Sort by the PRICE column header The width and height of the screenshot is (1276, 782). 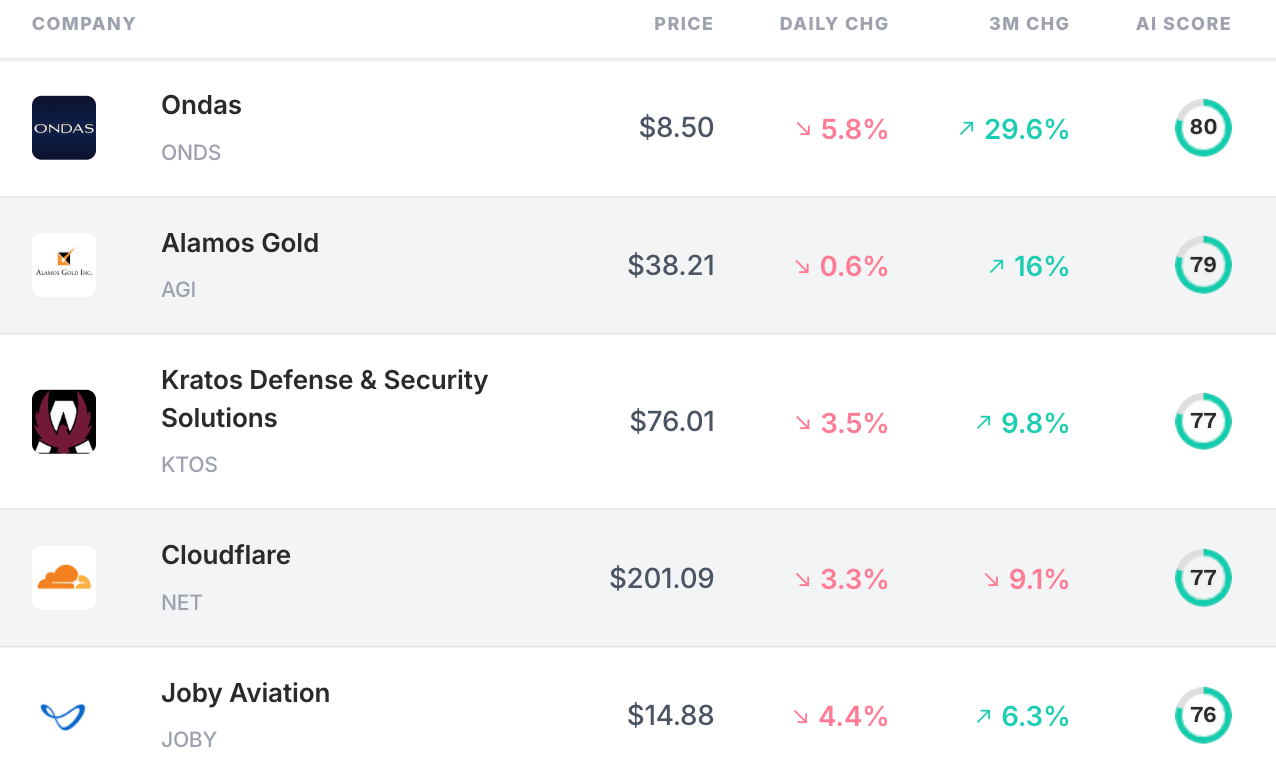[684, 24]
